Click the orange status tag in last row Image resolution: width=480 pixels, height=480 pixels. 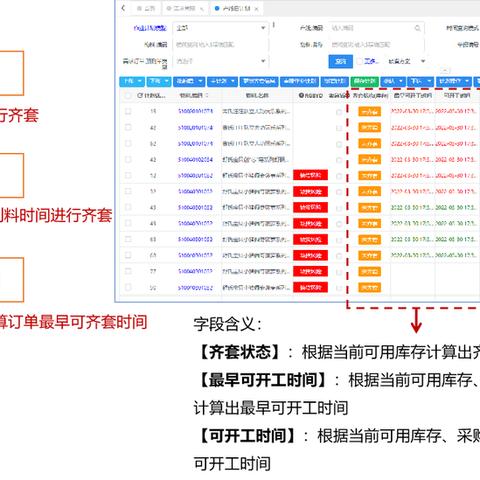pos(369,288)
